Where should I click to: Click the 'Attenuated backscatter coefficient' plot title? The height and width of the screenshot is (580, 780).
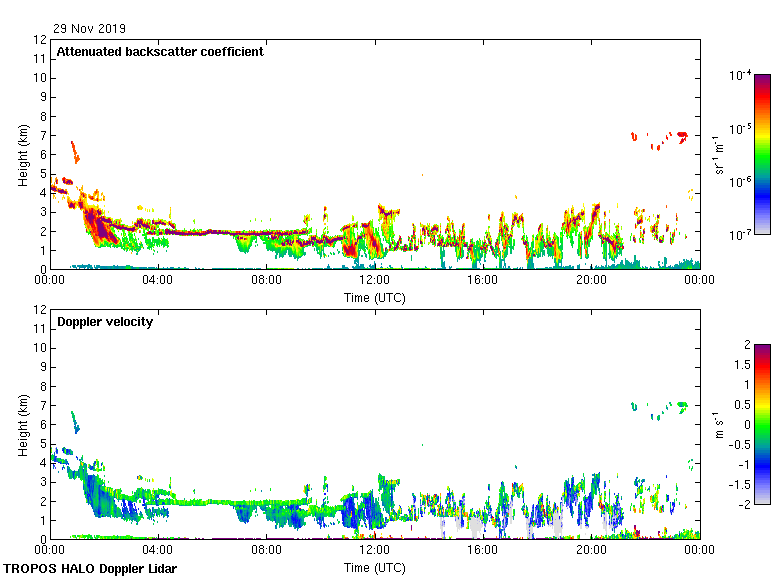pyautogui.click(x=160, y=52)
